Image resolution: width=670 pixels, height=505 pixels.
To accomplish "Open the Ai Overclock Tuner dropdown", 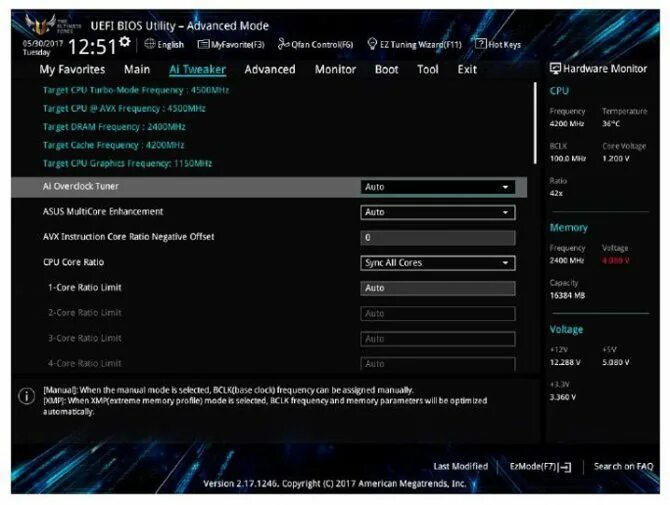I will tap(438, 187).
